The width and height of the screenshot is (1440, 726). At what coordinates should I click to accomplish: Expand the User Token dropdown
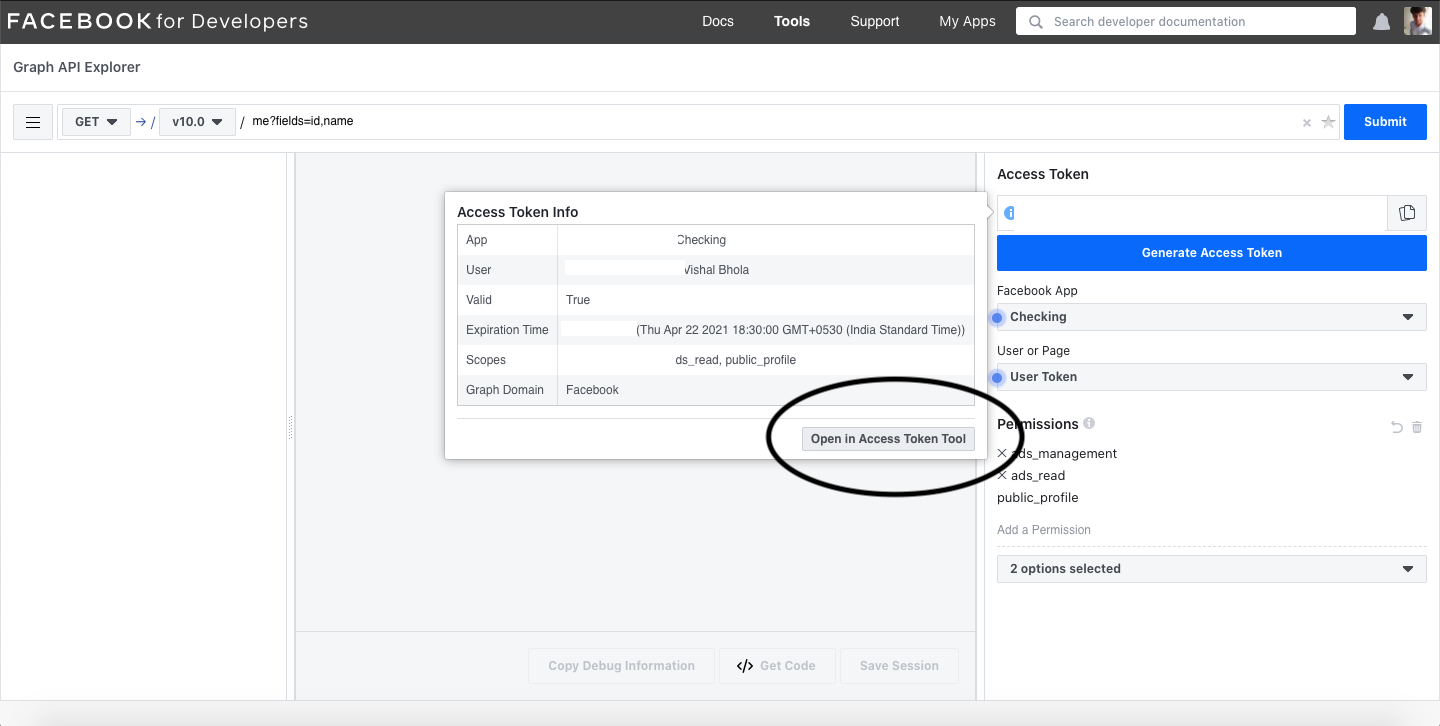tap(1211, 377)
